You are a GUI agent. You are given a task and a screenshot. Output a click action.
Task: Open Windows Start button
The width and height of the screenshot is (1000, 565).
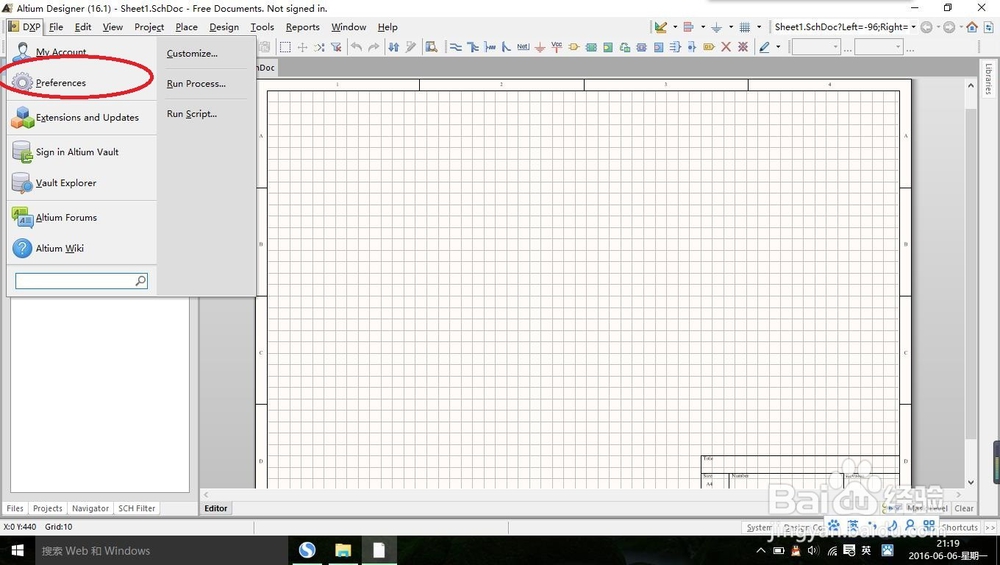click(18, 550)
